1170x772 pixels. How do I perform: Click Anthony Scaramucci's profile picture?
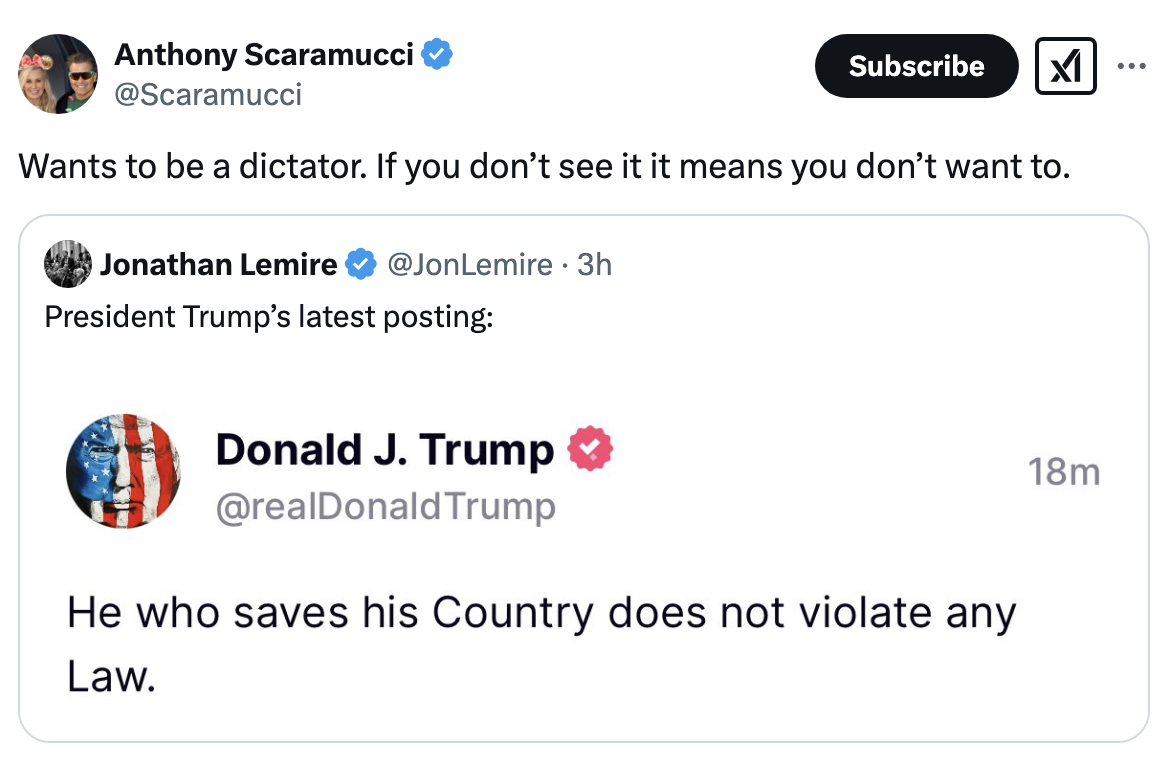[57, 74]
